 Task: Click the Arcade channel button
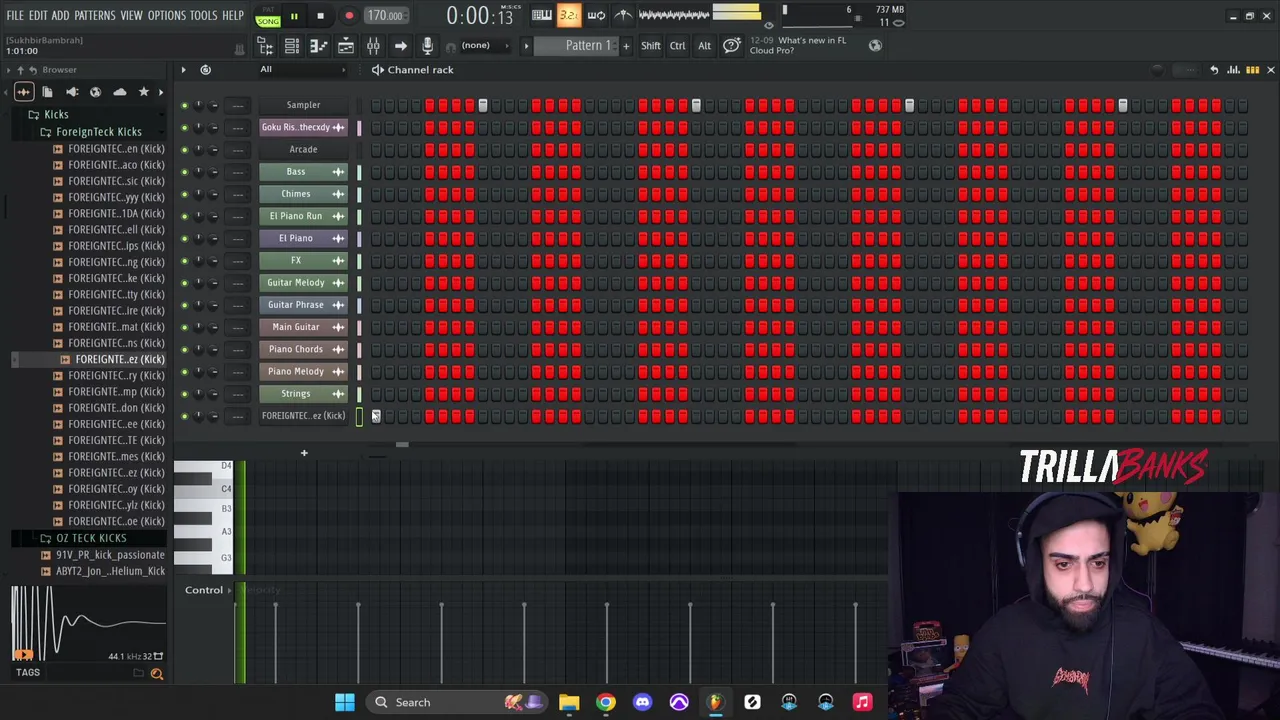coord(303,149)
